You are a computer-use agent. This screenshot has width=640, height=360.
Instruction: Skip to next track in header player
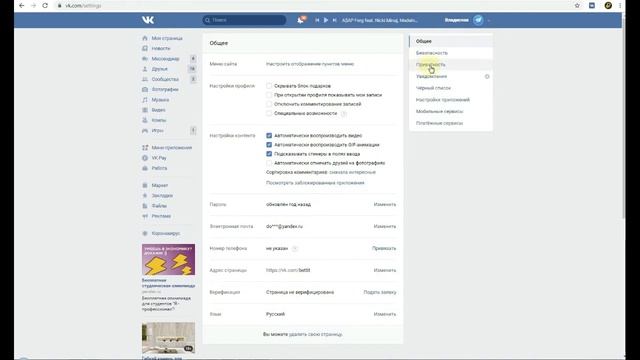[x=335, y=20]
